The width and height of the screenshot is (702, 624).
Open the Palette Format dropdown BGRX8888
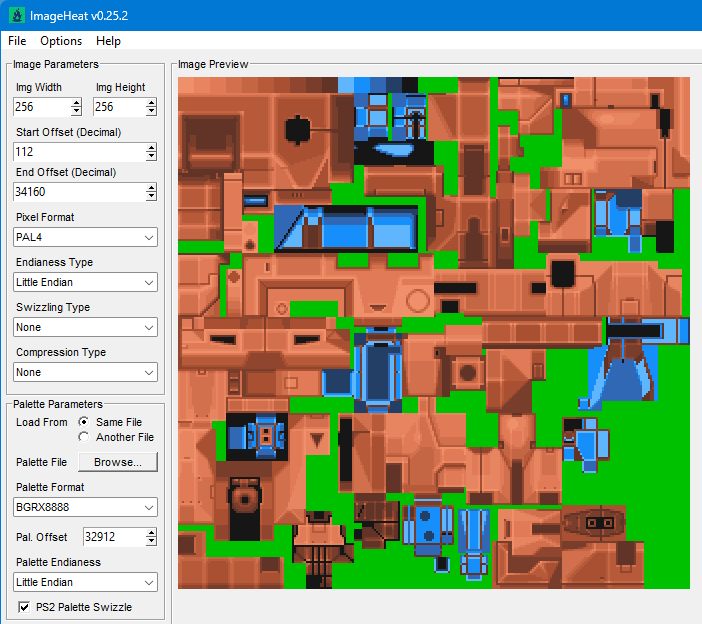85,507
